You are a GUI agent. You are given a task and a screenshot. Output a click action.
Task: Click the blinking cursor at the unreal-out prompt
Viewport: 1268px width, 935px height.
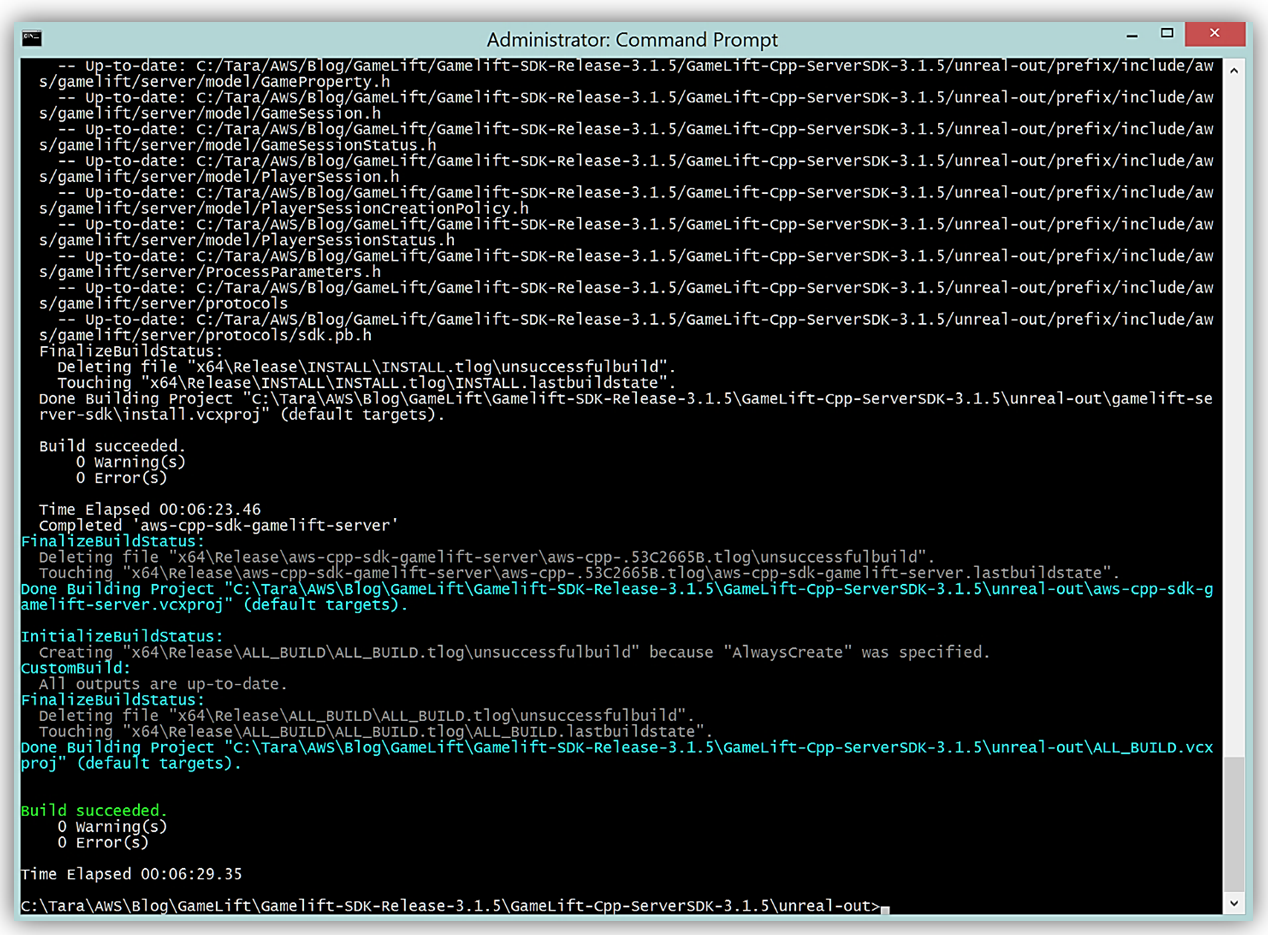pyautogui.click(x=885, y=907)
